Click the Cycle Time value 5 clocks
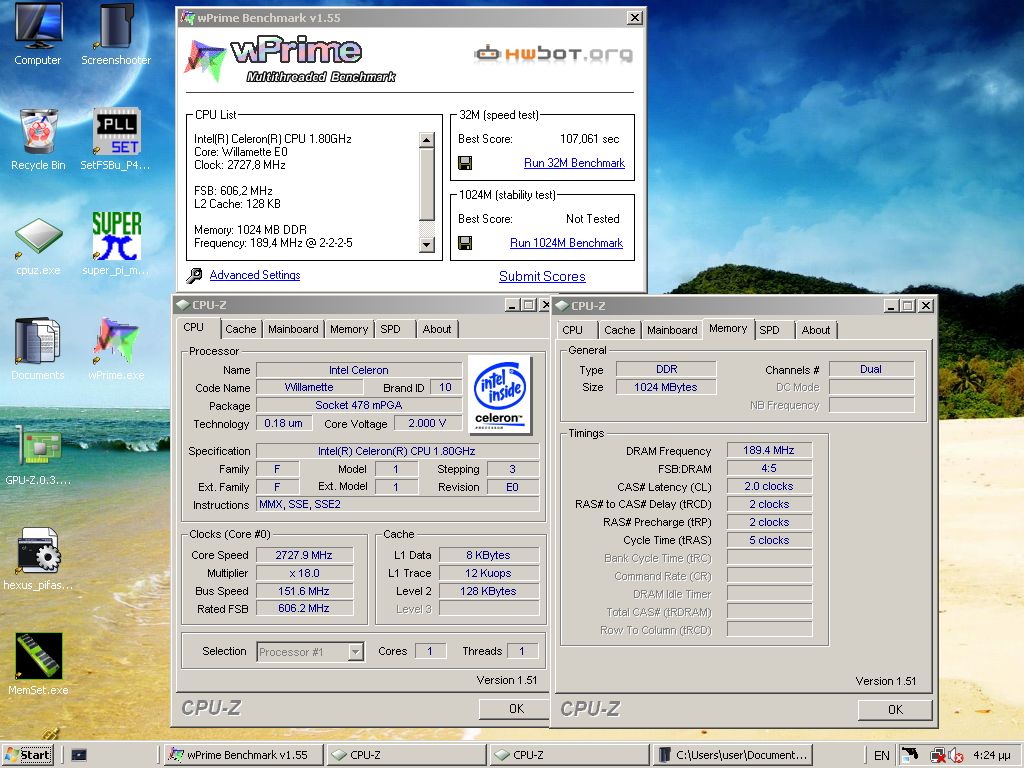The width and height of the screenshot is (1024, 768). pyautogui.click(x=769, y=540)
